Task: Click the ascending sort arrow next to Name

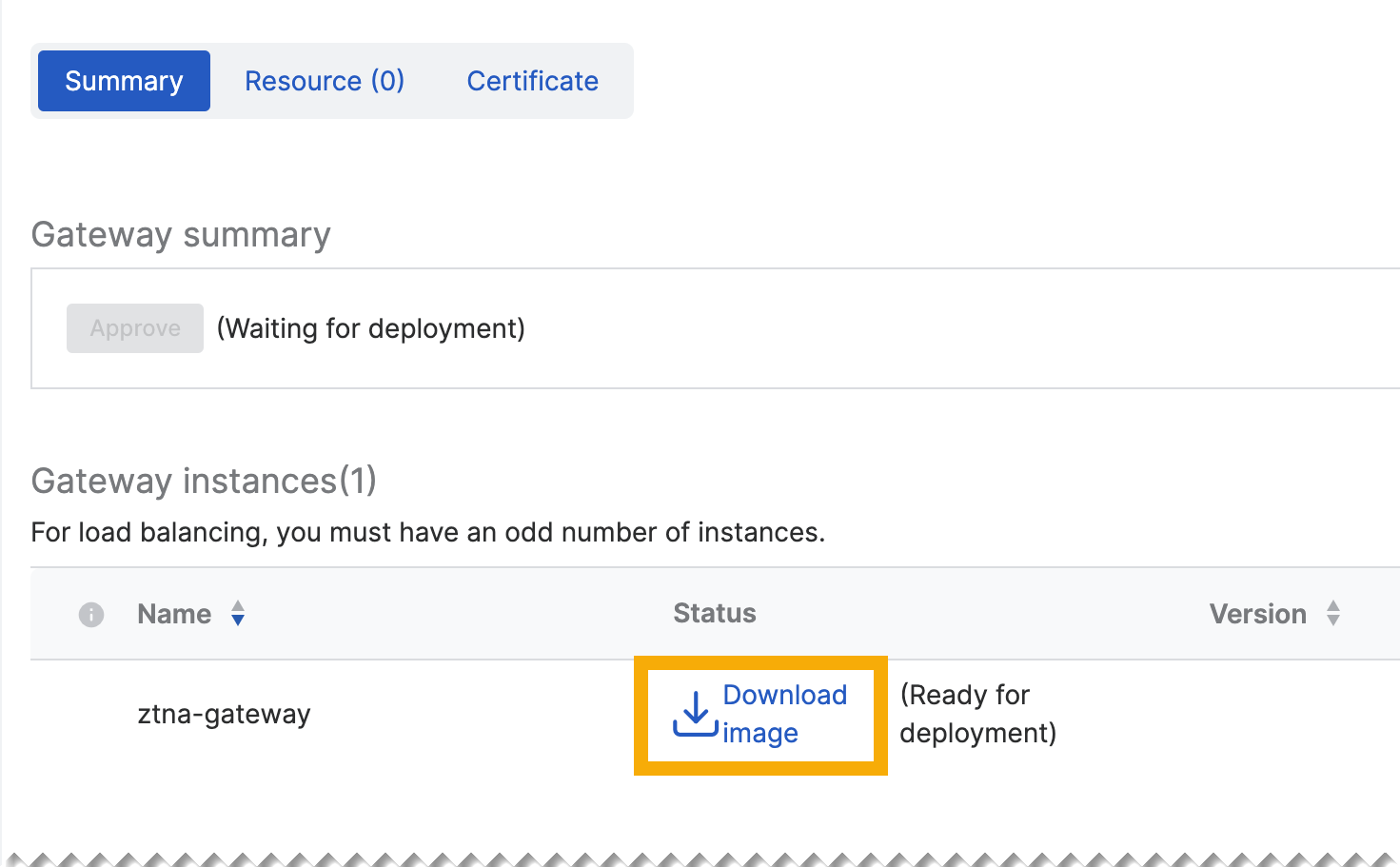Action: pyautogui.click(x=238, y=606)
